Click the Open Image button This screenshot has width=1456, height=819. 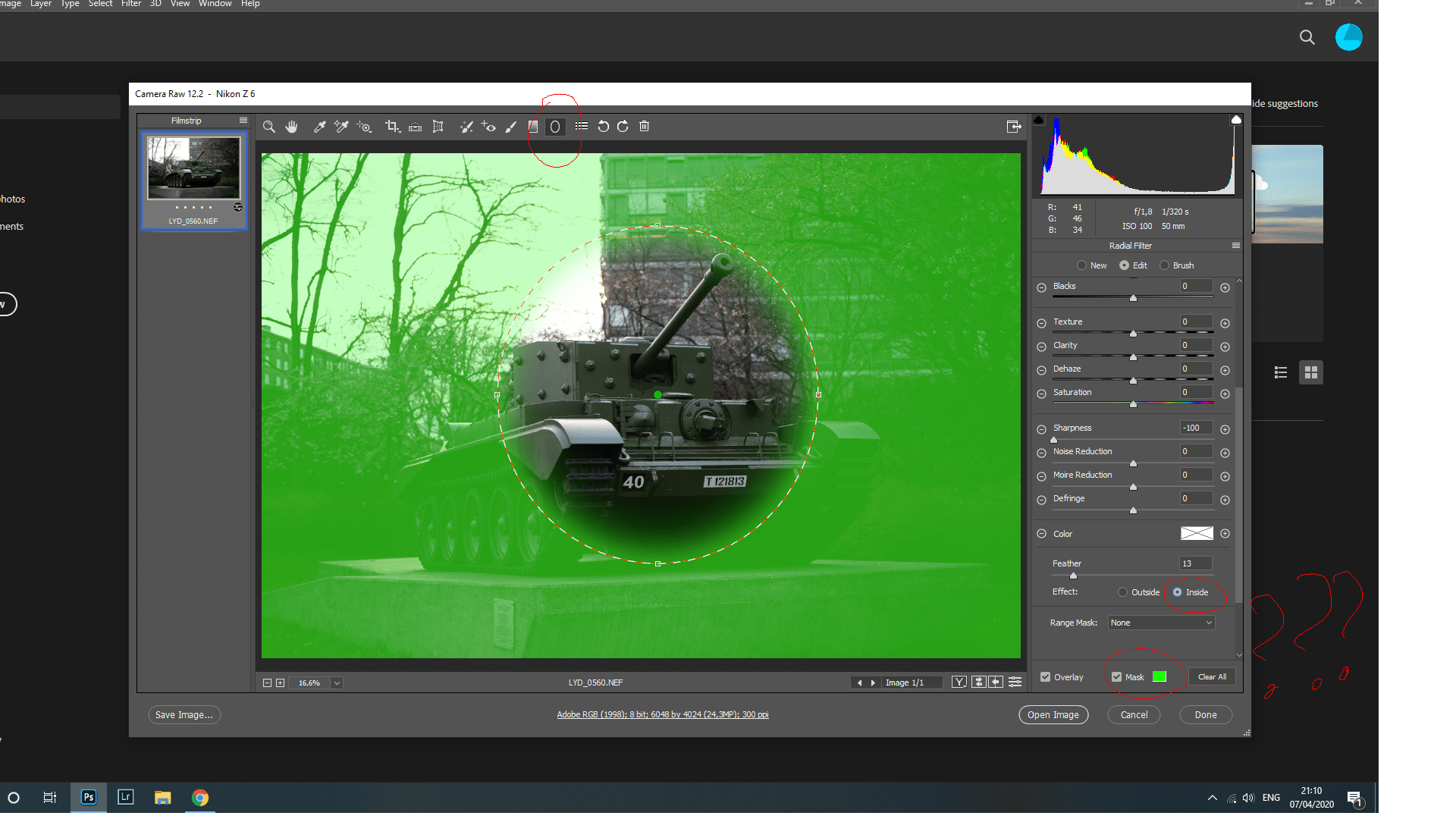[x=1053, y=714]
